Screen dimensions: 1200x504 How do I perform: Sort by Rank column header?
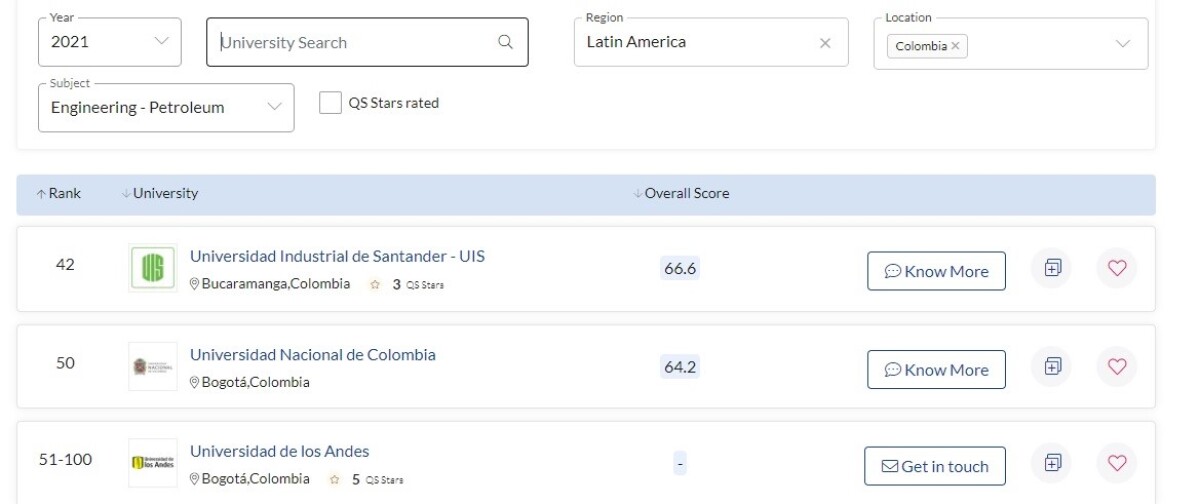pyautogui.click(x=59, y=194)
